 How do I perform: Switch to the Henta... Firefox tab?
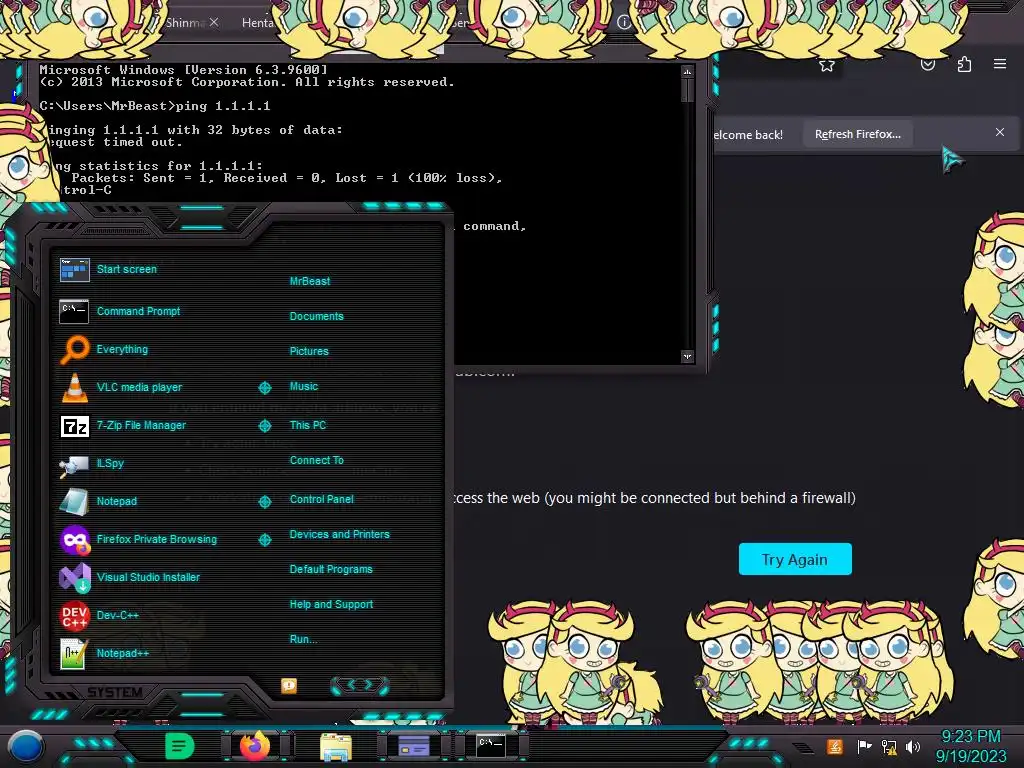[259, 23]
